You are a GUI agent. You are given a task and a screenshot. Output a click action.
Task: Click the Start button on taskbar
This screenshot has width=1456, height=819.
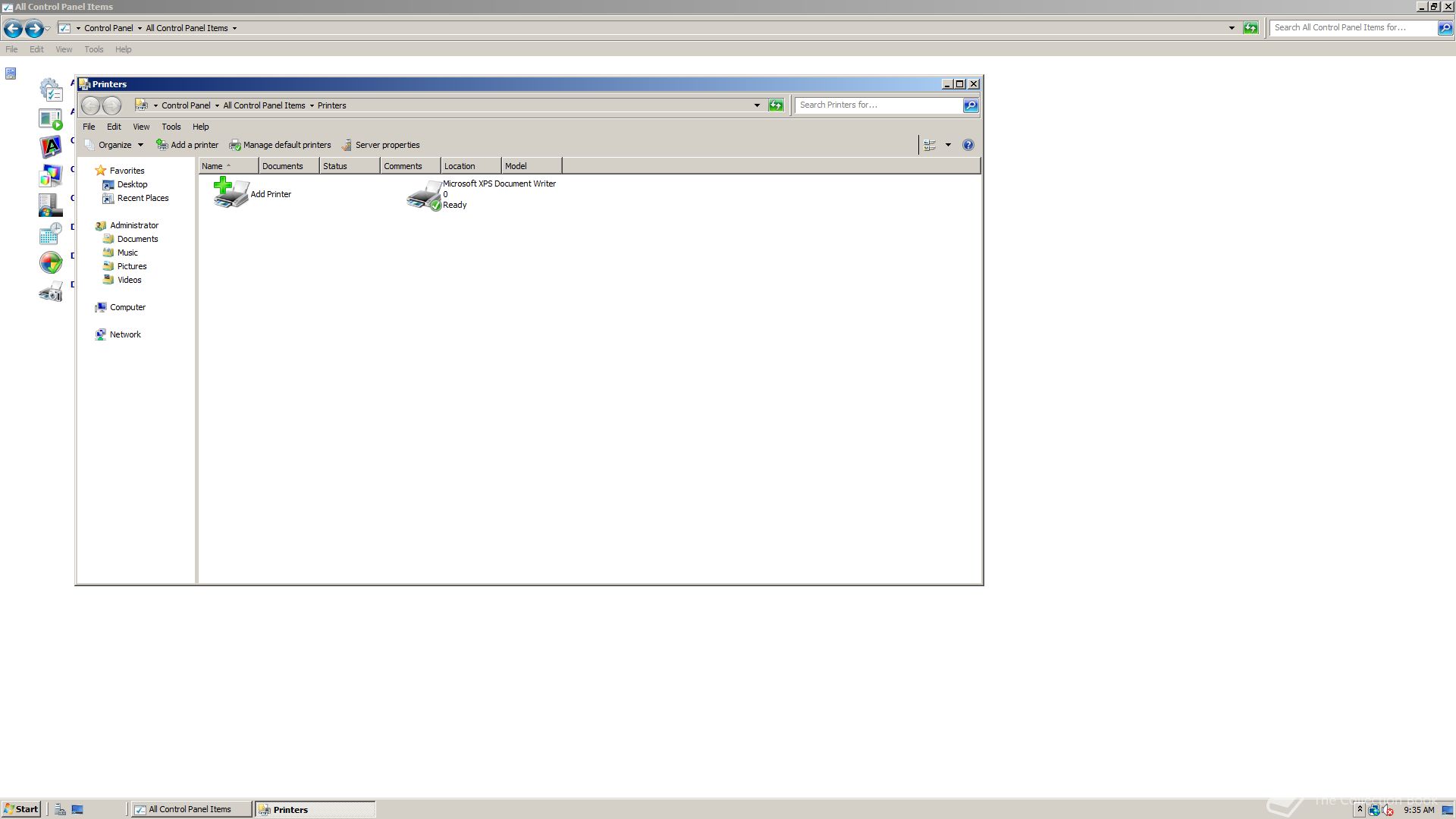[21, 809]
